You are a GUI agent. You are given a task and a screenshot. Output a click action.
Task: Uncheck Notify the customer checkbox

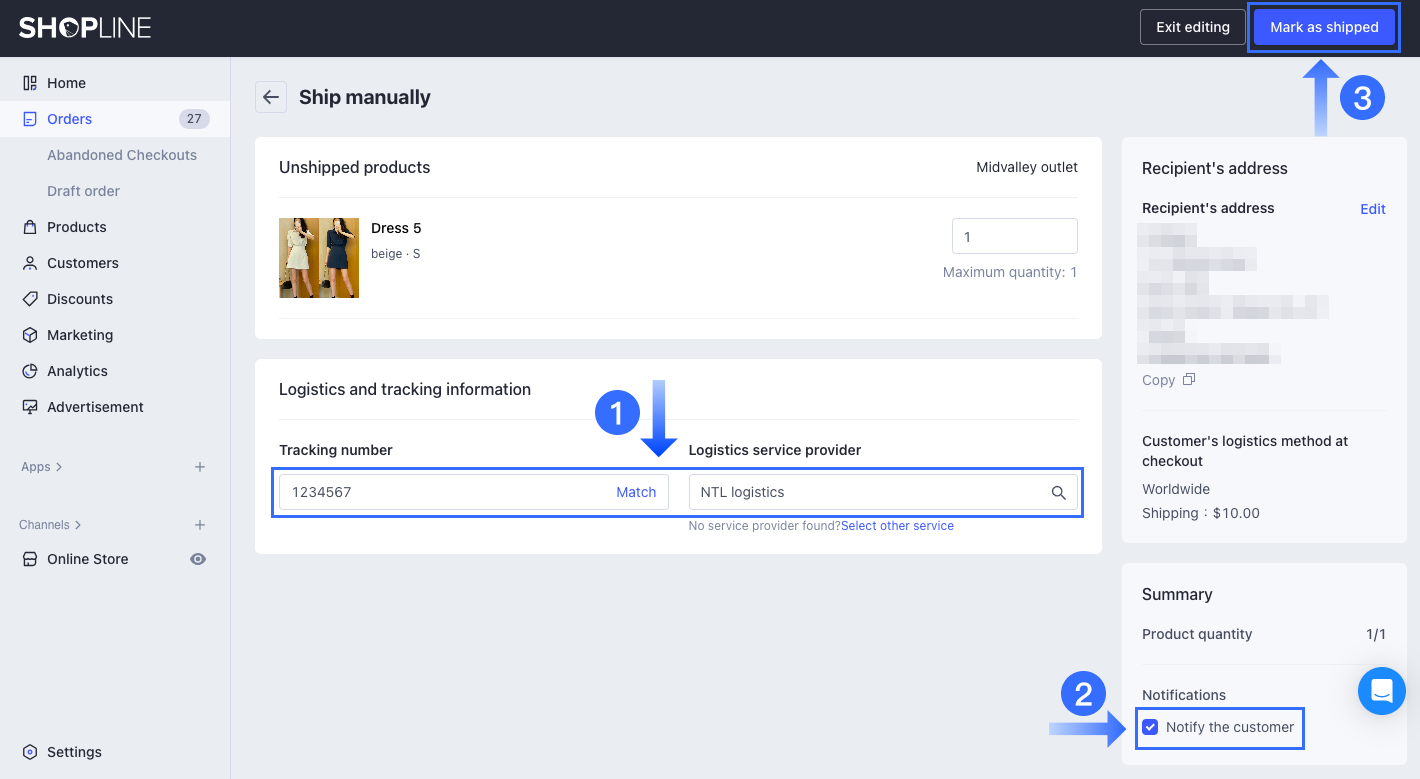pos(1150,727)
